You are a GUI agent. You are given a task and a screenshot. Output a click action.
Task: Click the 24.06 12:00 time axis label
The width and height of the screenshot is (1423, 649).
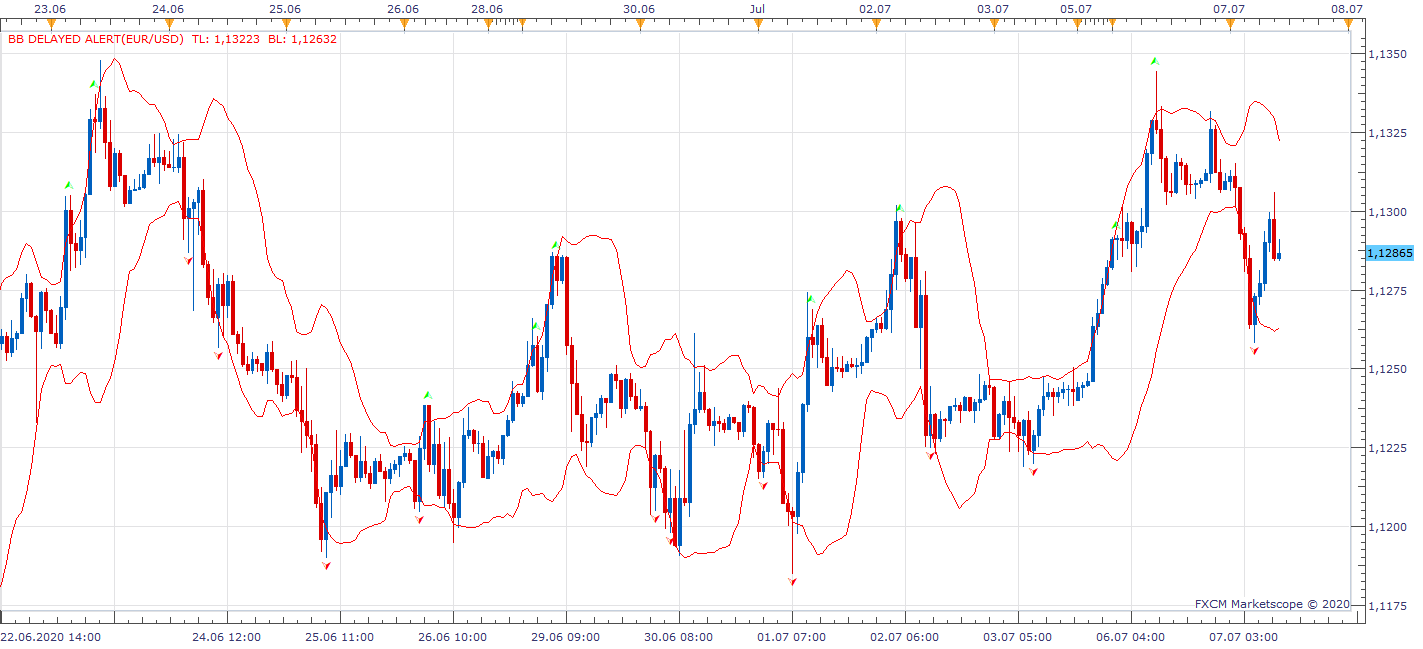pyautogui.click(x=227, y=637)
